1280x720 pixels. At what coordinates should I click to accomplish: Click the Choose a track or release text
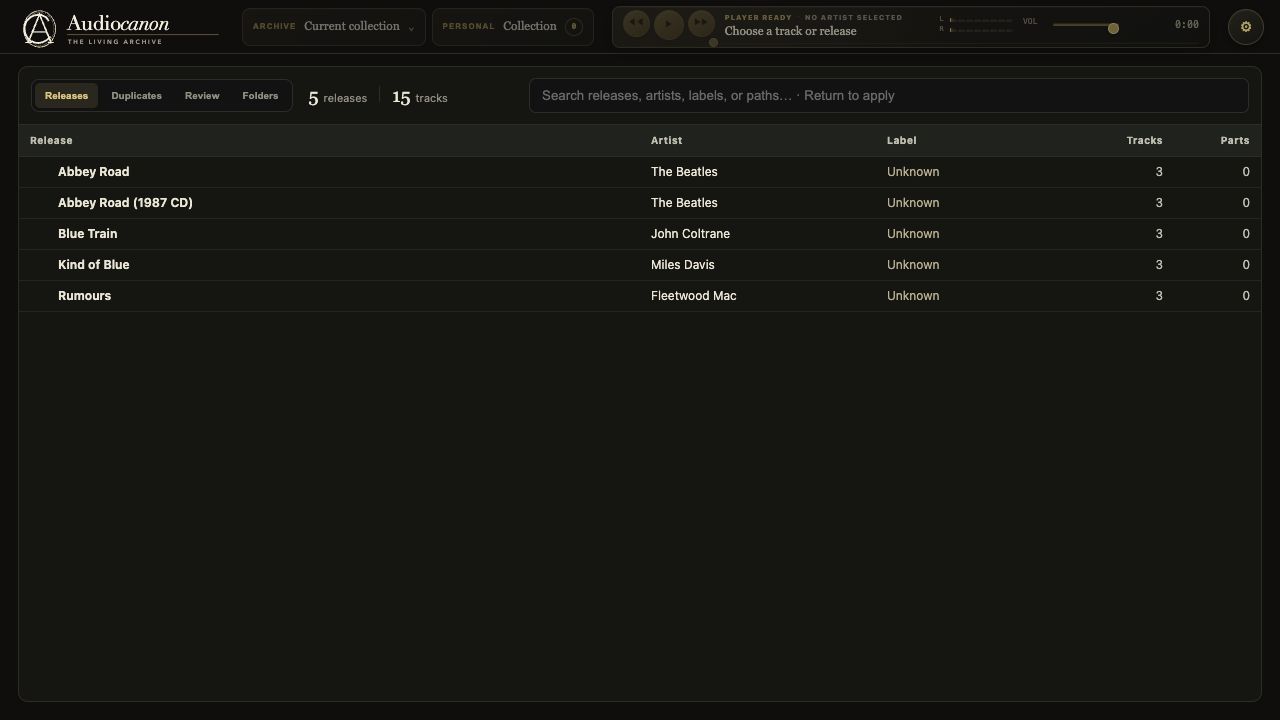(x=790, y=31)
